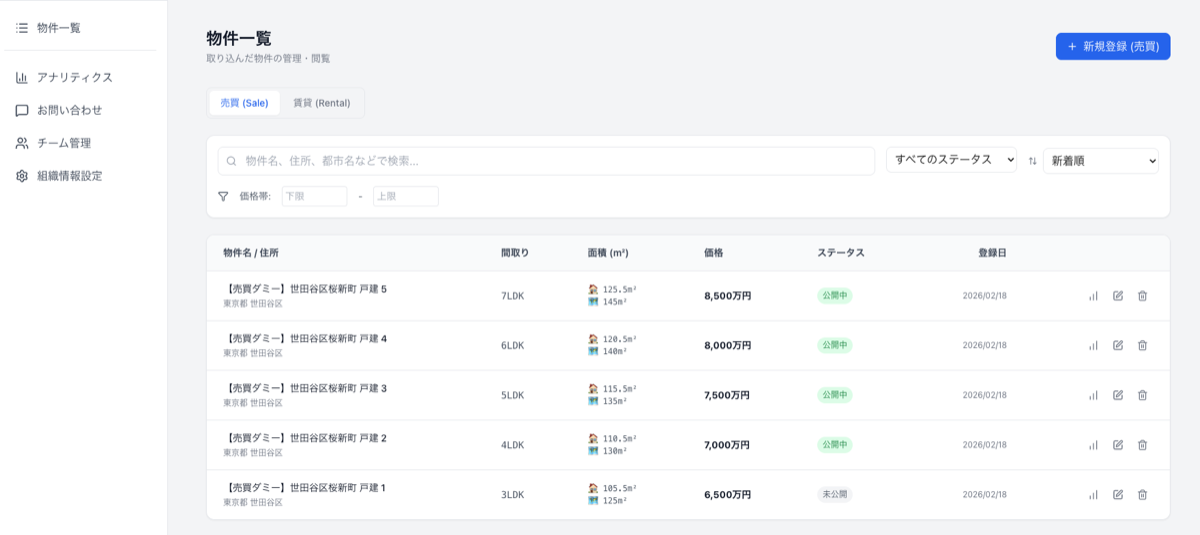View stats chart icon for 戸建 2

tap(1093, 445)
